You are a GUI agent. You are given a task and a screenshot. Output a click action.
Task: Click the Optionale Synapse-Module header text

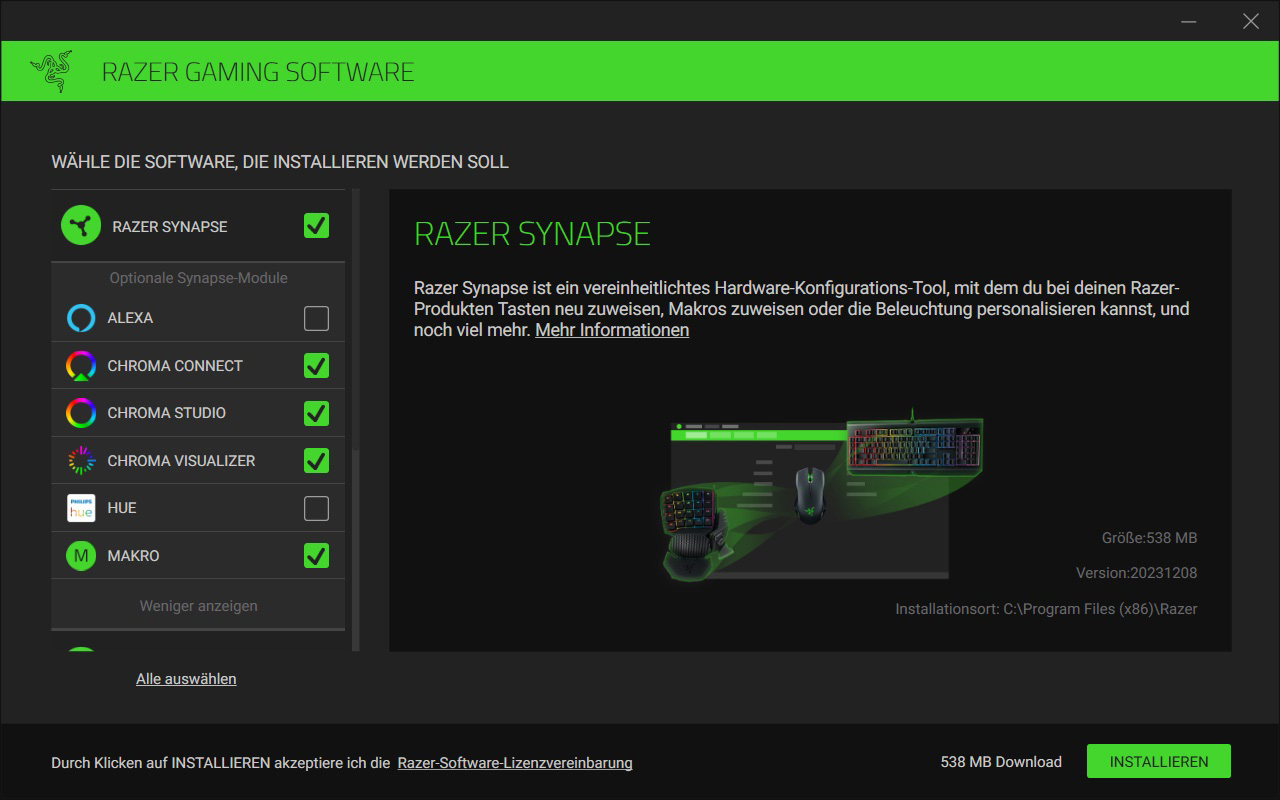coord(198,278)
